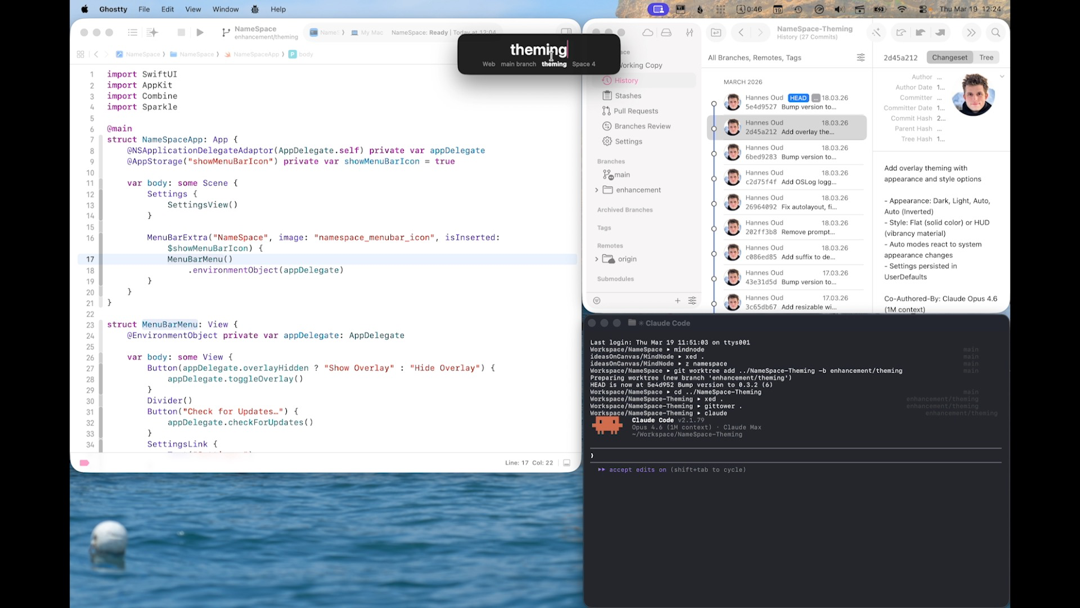Select the Changeset view toggle
This screenshot has height=608, width=1080.
click(948, 56)
